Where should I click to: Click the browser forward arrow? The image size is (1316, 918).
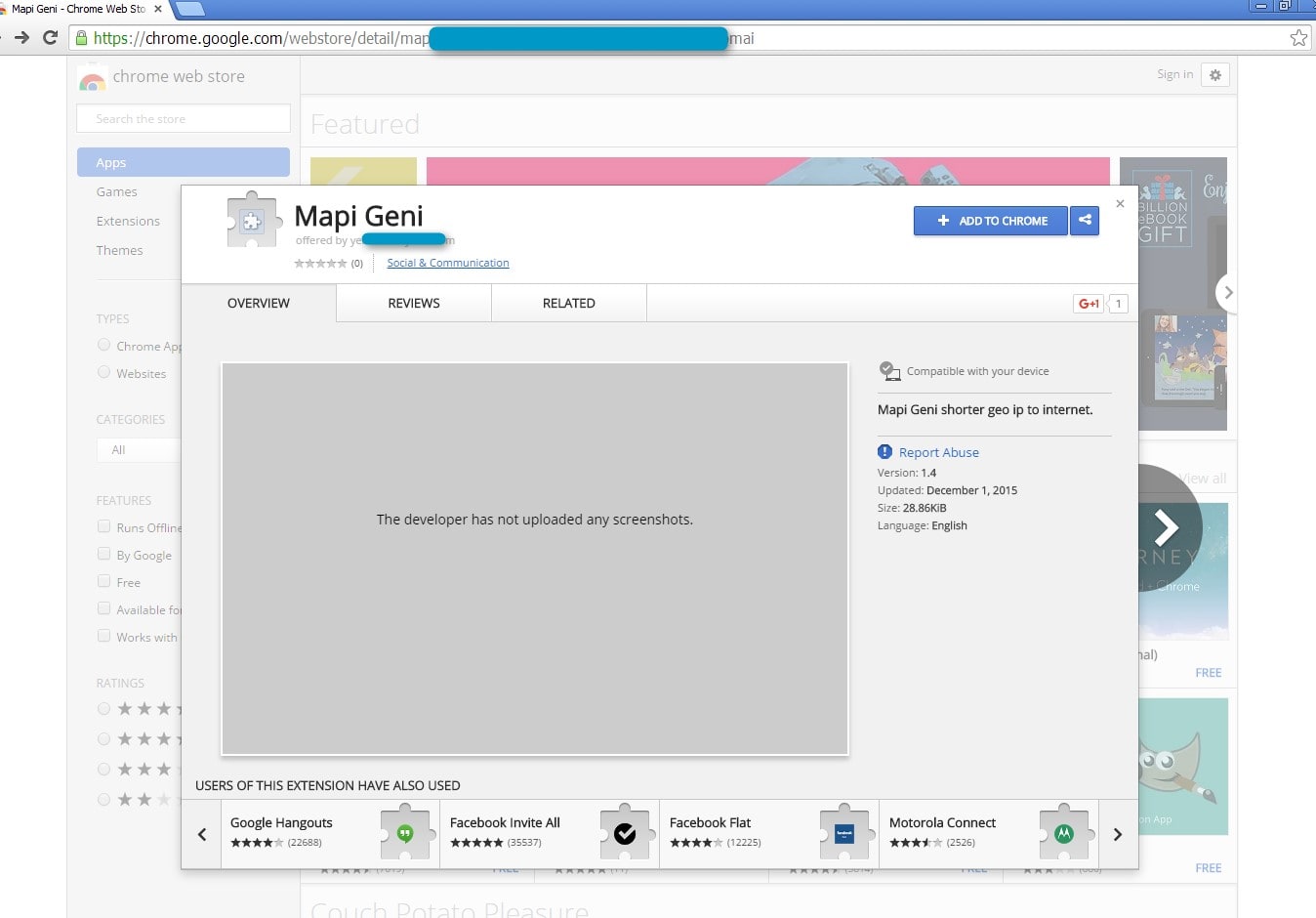click(21, 38)
